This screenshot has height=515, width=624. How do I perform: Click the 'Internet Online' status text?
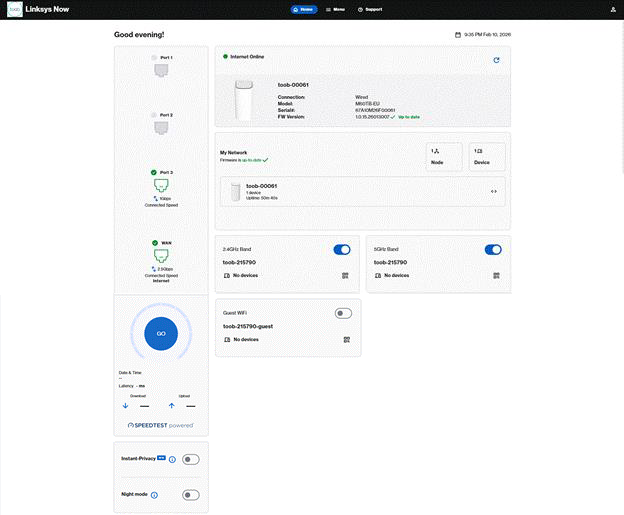247,57
